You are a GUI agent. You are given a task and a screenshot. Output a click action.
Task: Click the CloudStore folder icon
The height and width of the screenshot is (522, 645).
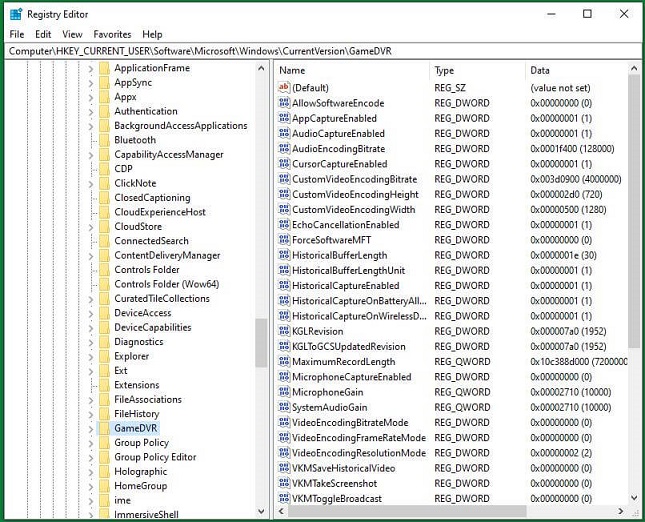(x=104, y=227)
